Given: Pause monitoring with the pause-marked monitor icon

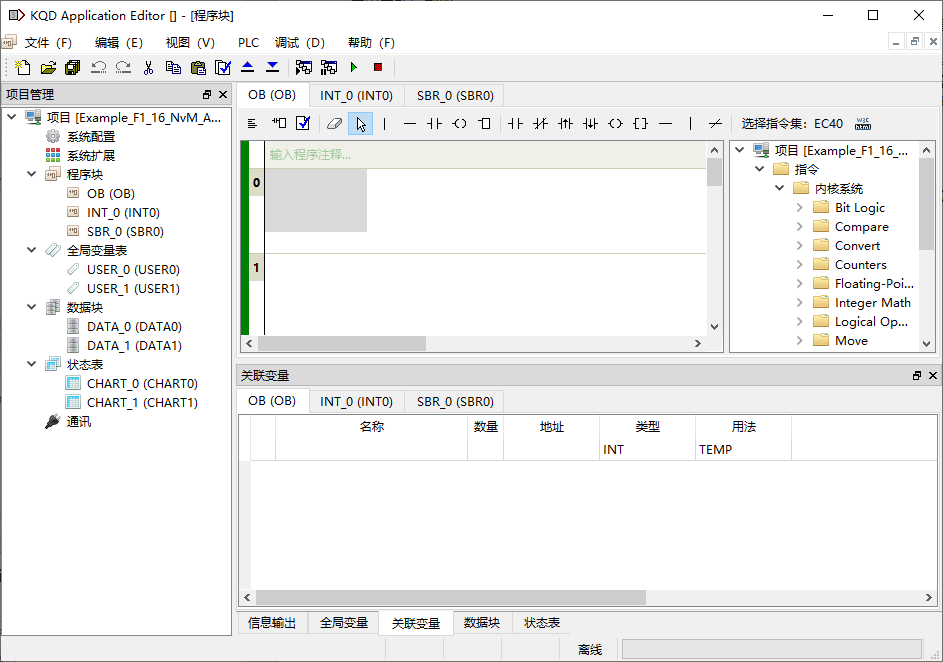Looking at the screenshot, I should [329, 67].
